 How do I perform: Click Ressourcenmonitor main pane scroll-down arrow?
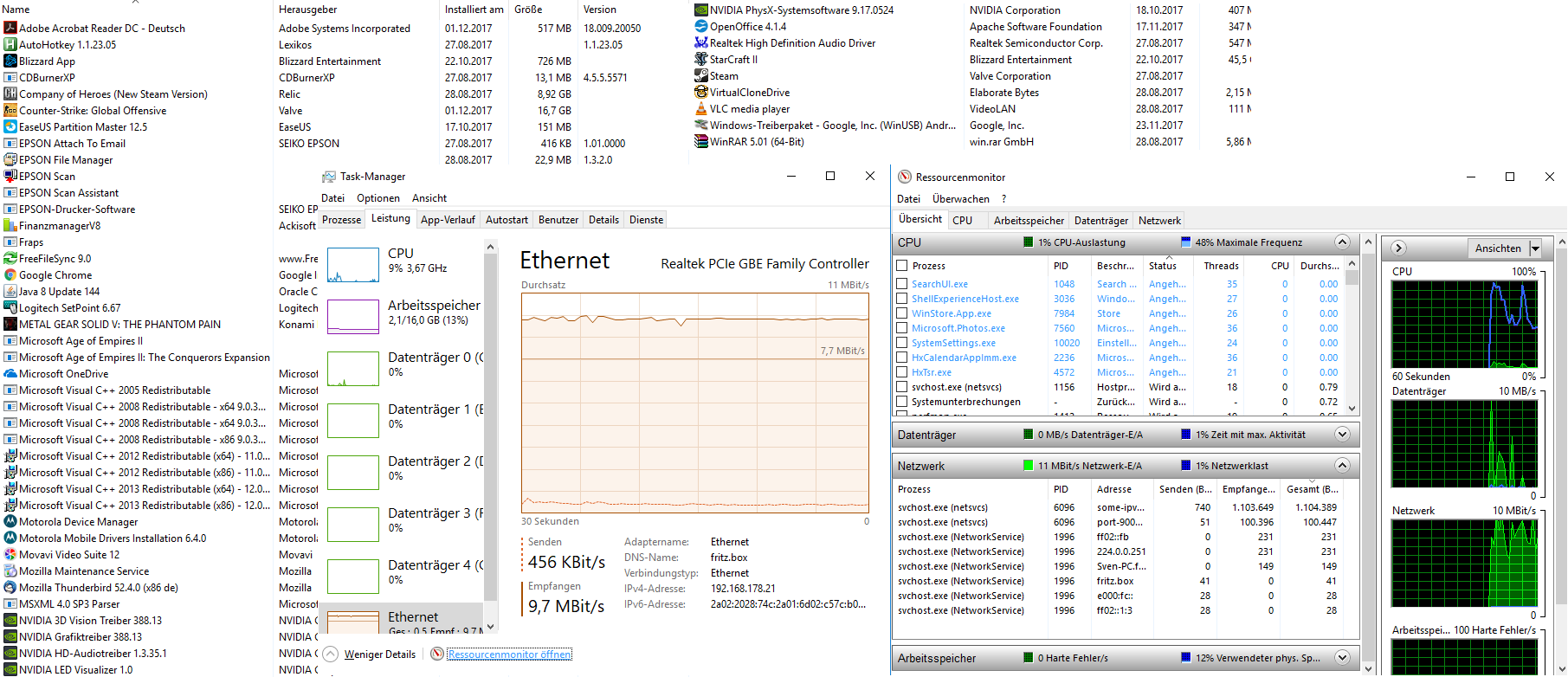pos(1368,668)
